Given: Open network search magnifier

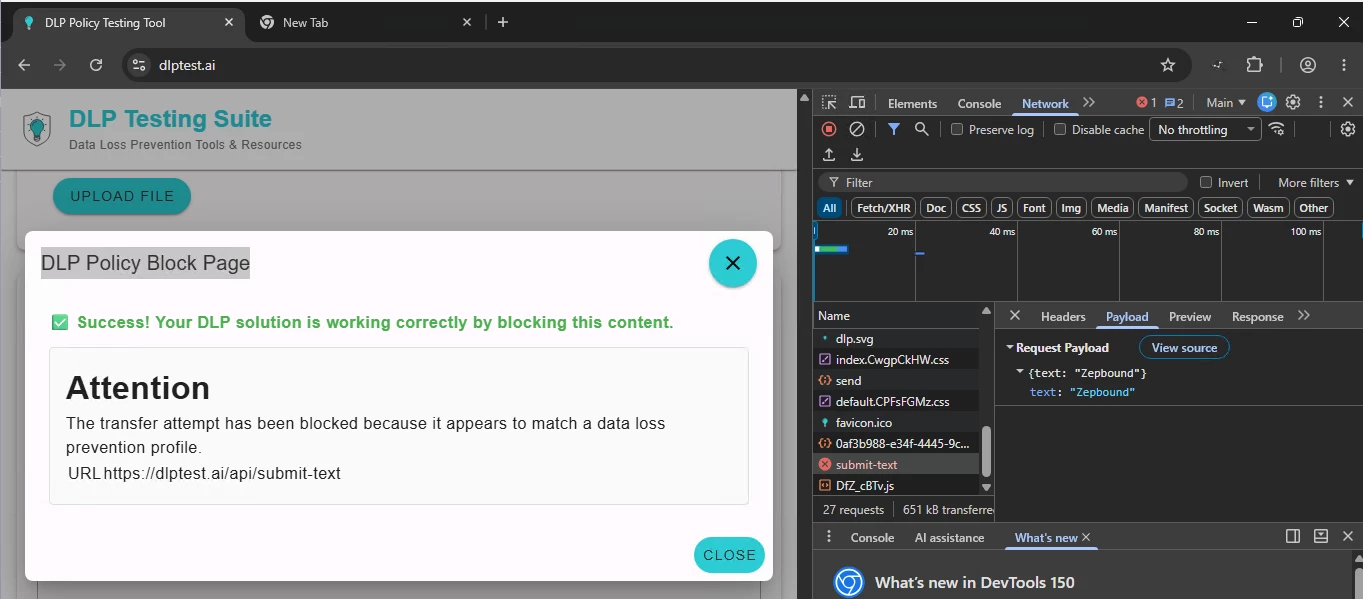Looking at the screenshot, I should (x=922, y=129).
